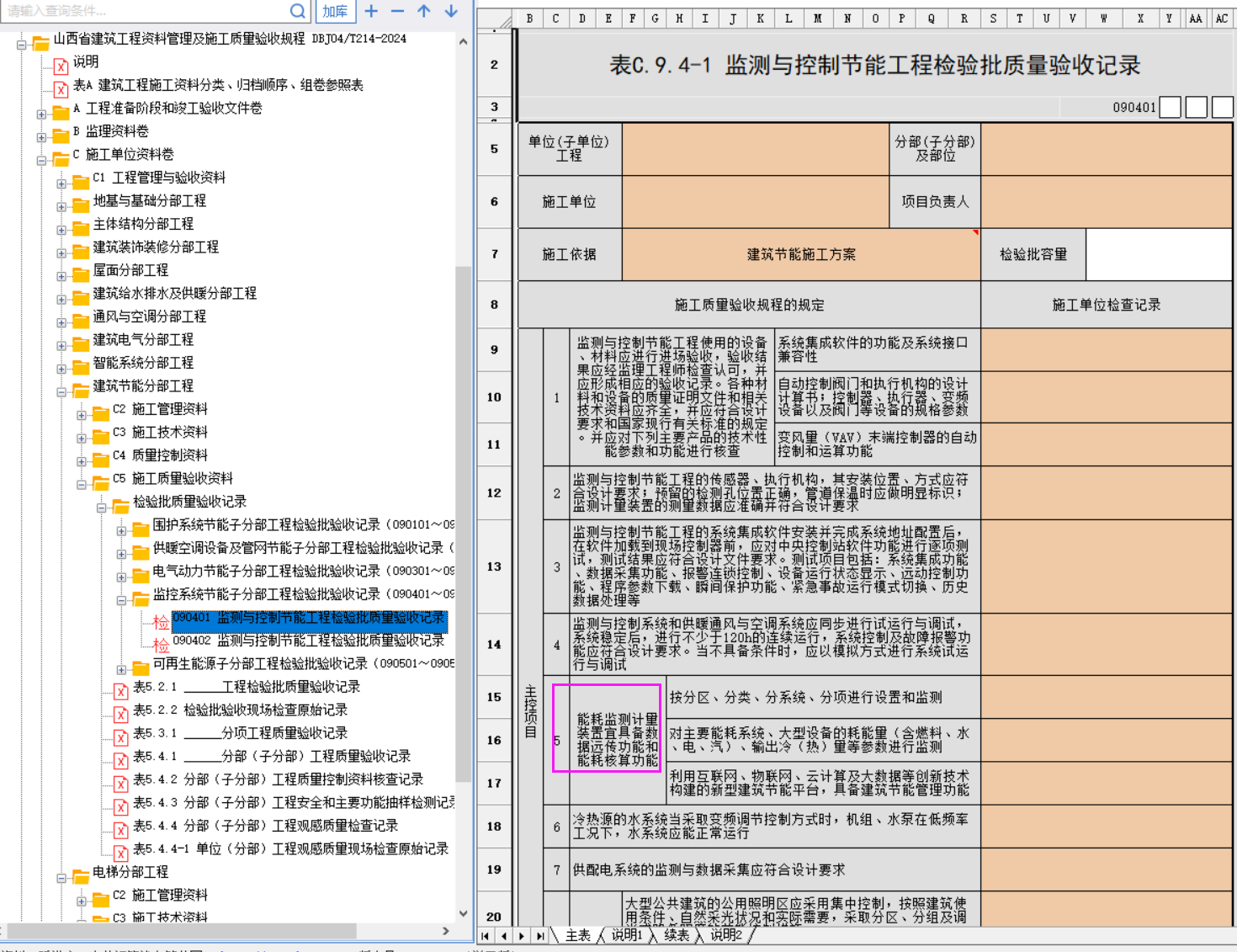Collapse the 建筑节能分部工程 tree node
Screen dimensions: 1237x952
click(61, 391)
